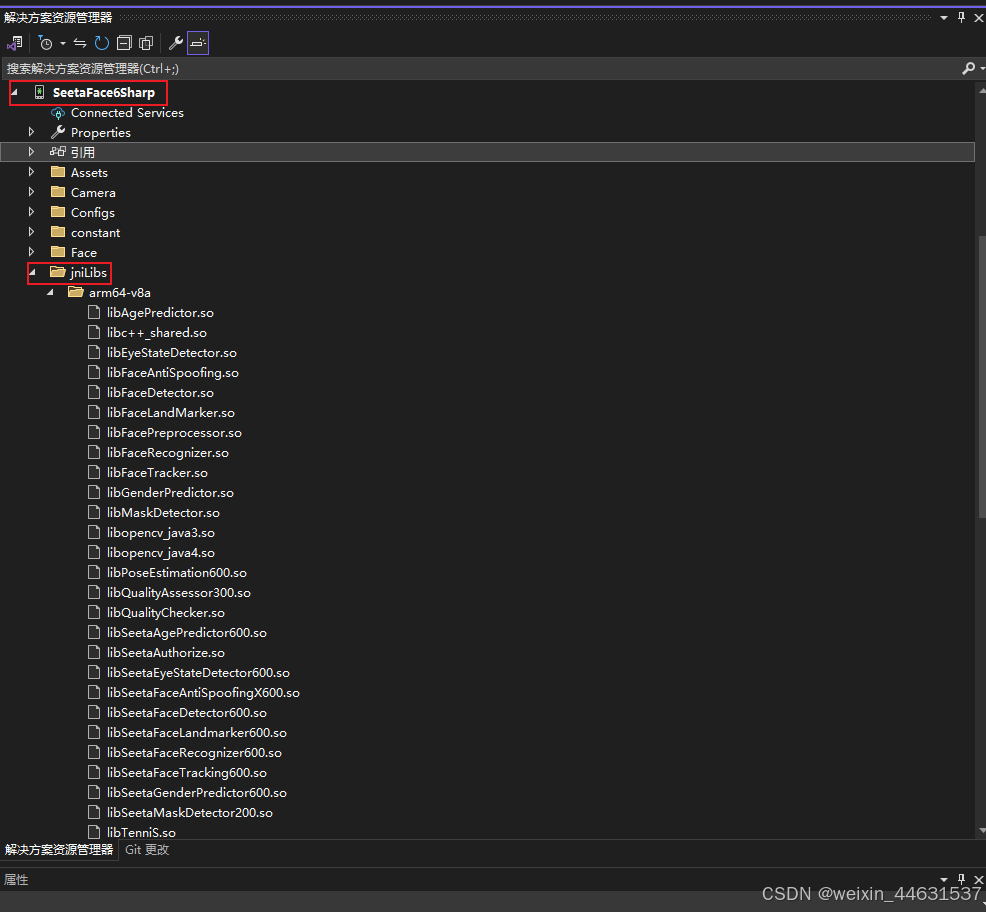Collapse all nodes with toolbar icon
The image size is (986, 912).
pos(125,43)
